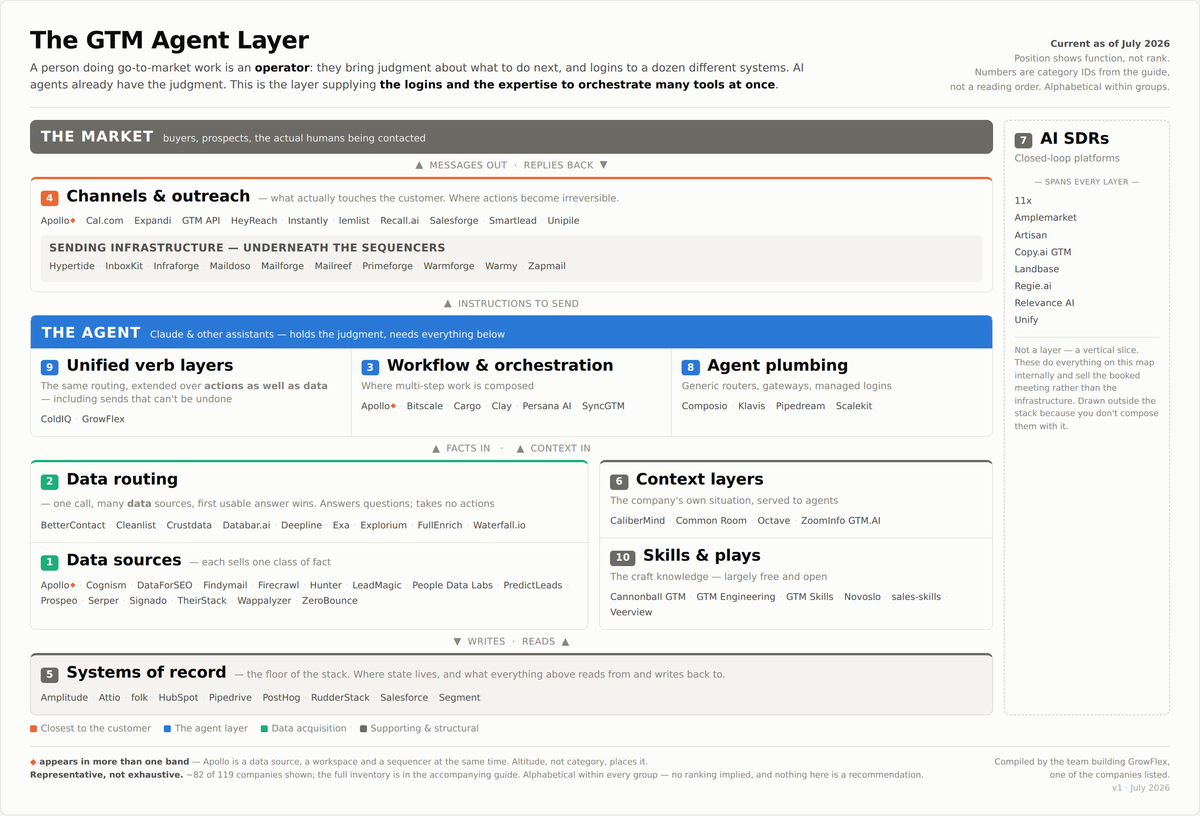Click 'Artisan' in the AI SDRs list
The image size is (1200, 816).
1031,236
